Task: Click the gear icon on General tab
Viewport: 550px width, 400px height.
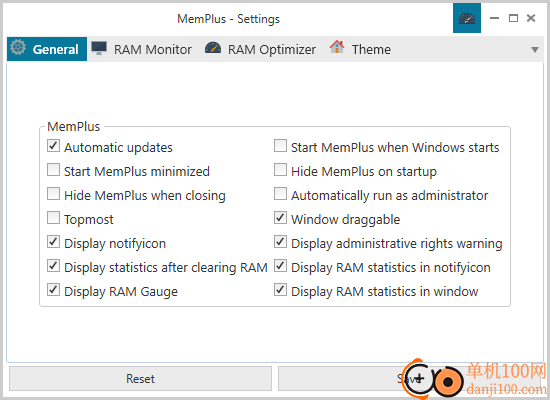Action: pyautogui.click(x=18, y=47)
